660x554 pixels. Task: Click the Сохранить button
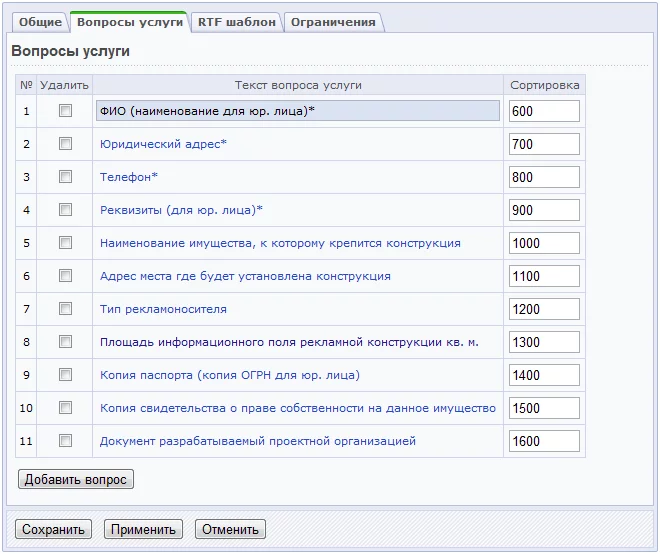click(52, 529)
